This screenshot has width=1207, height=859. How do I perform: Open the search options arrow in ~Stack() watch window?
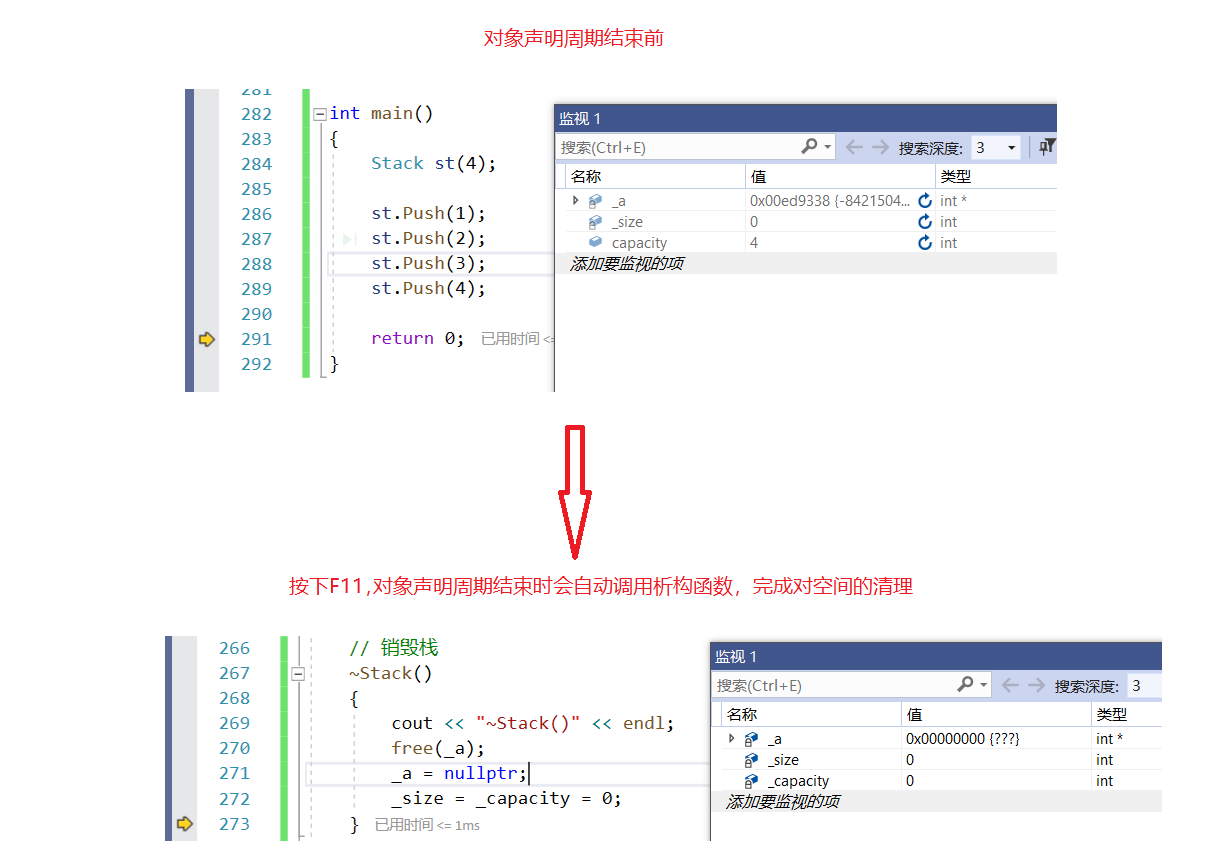(984, 686)
